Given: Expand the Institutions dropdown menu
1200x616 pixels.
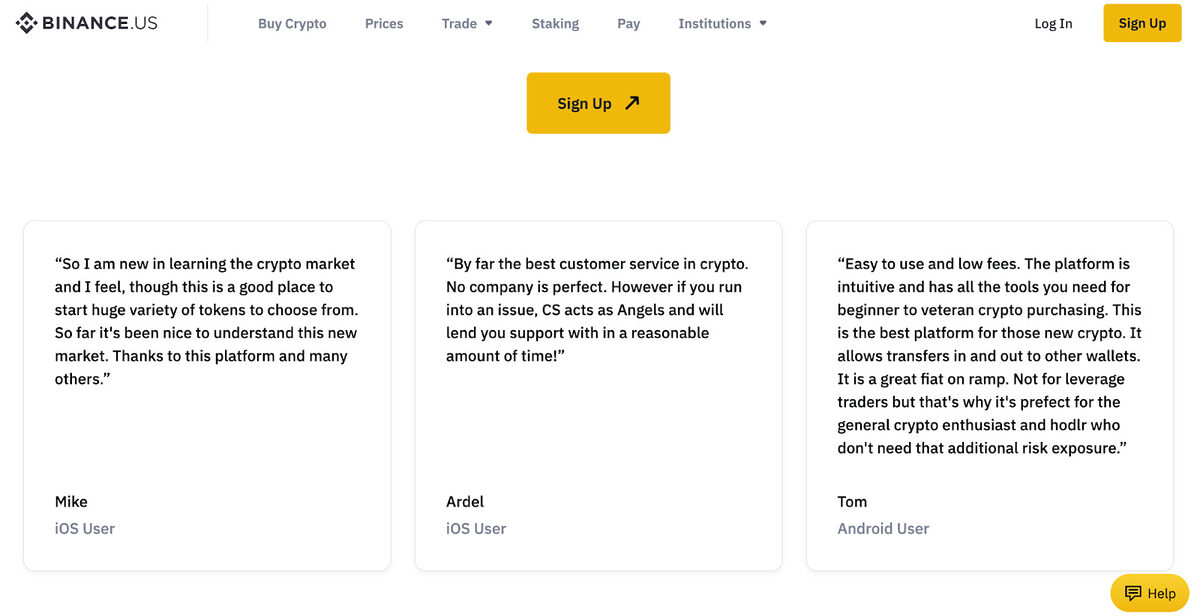Looking at the screenshot, I should tap(723, 23).
